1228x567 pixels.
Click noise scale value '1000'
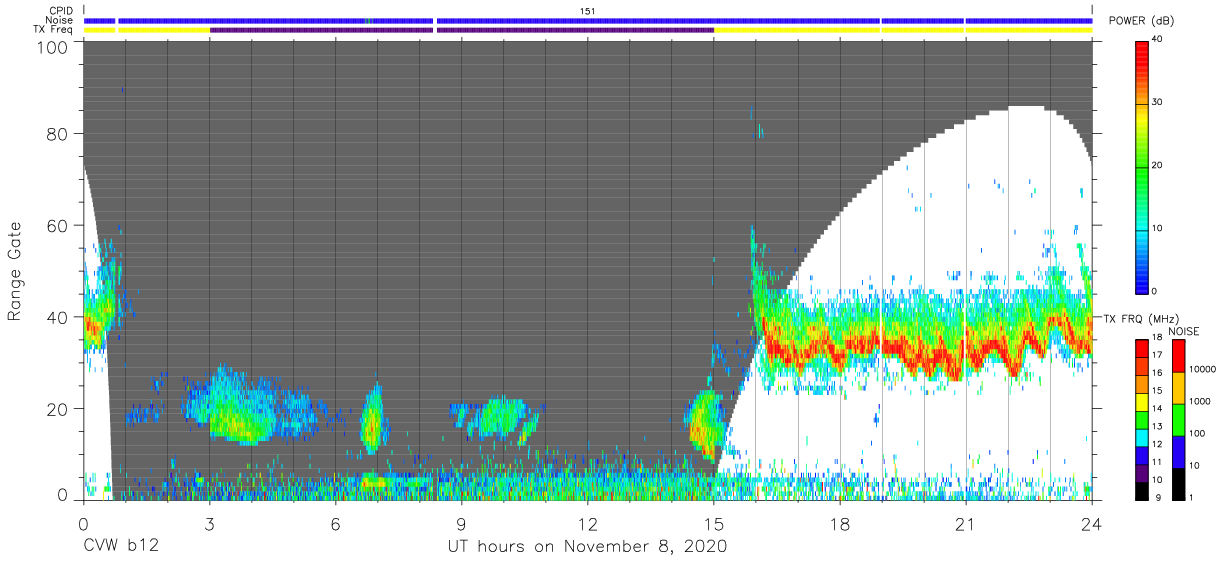pyautogui.click(x=1201, y=401)
